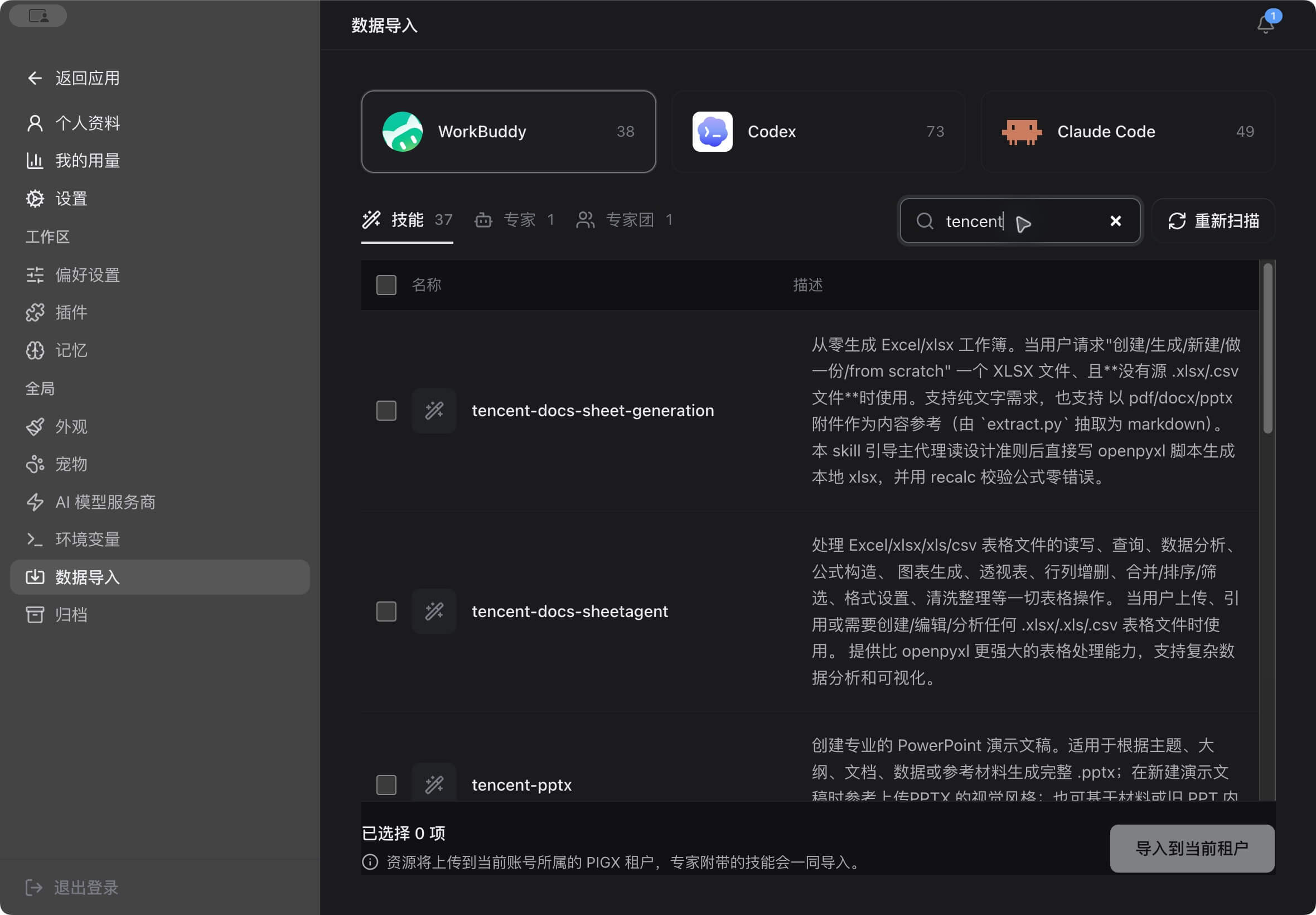The width and height of the screenshot is (1316, 915).
Task: Click the notification bell icon
Action: click(x=1265, y=24)
